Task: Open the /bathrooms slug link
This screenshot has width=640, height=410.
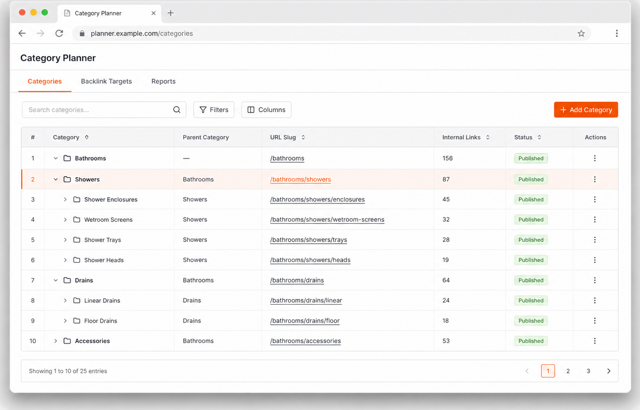Action: pyautogui.click(x=287, y=158)
